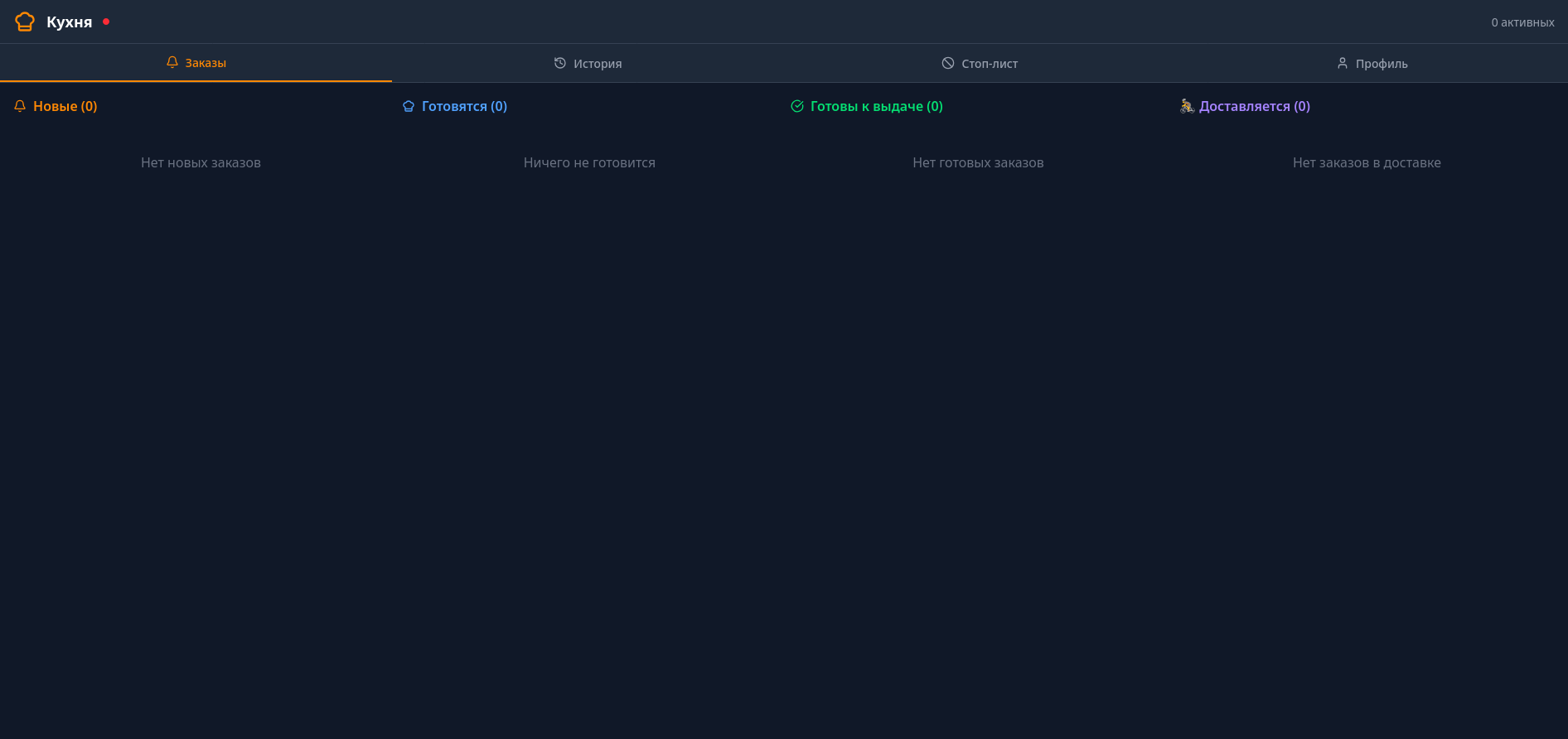Click the '0 активных' counter
Viewport: 1568px width, 739px height.
point(1522,22)
